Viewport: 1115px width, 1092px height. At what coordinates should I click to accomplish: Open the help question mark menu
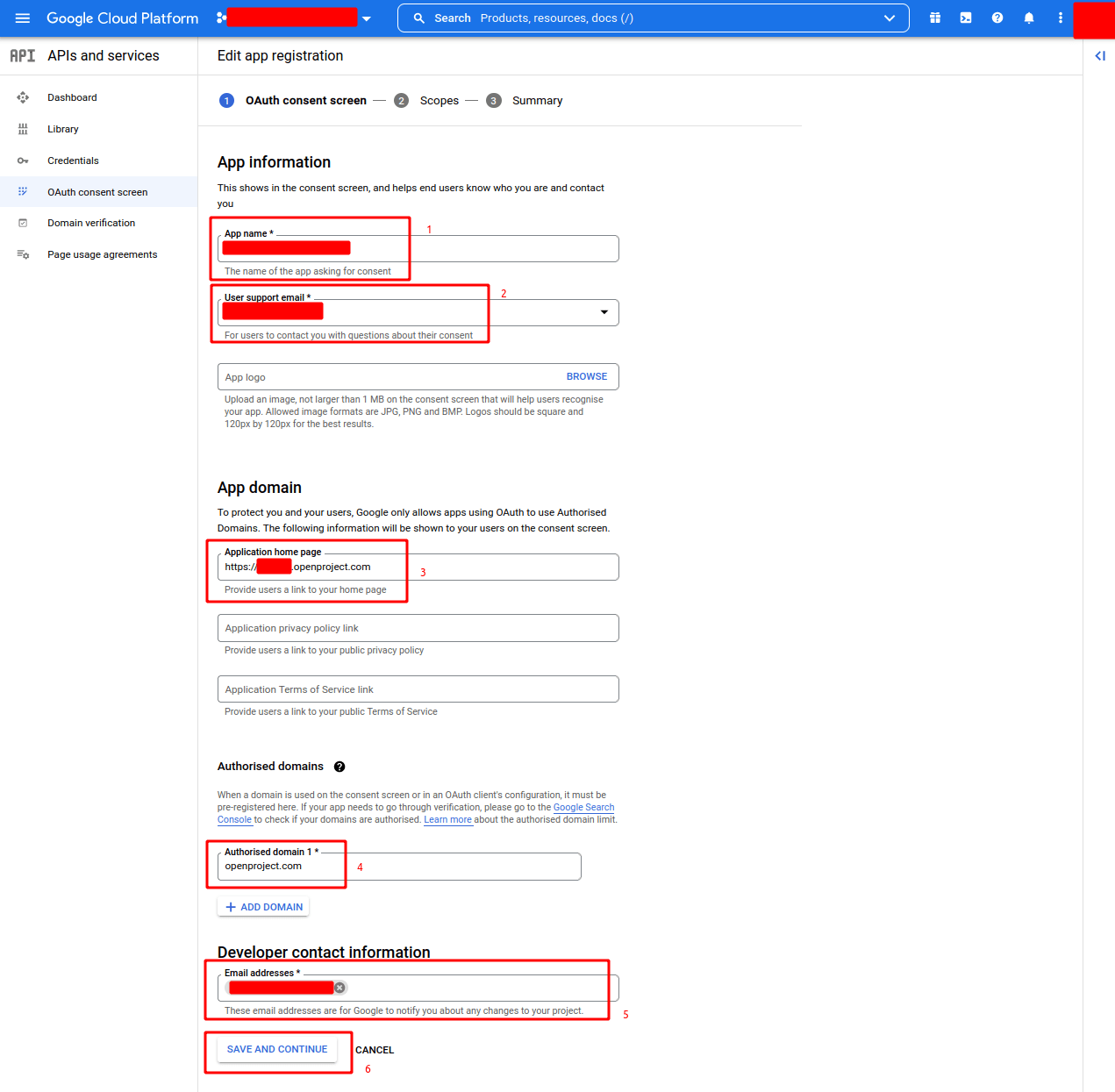coord(997,18)
